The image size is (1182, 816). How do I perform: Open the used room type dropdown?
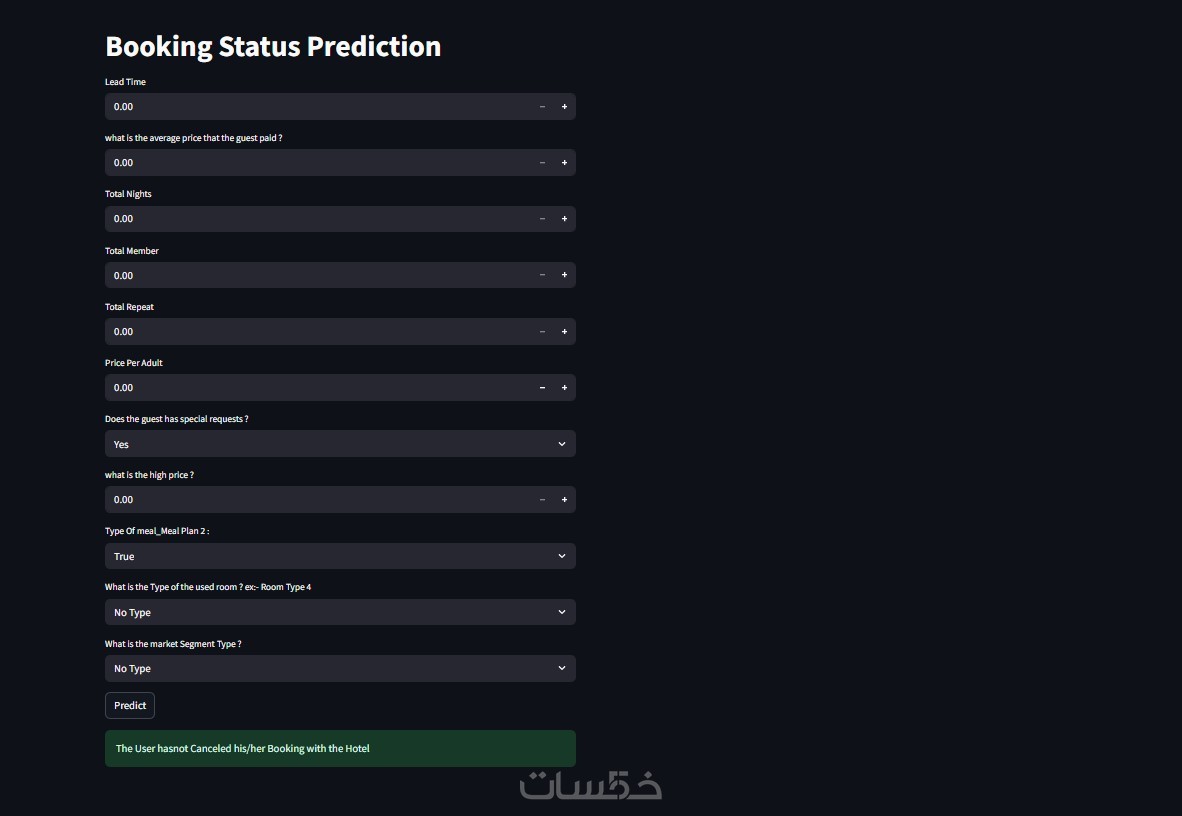point(340,612)
